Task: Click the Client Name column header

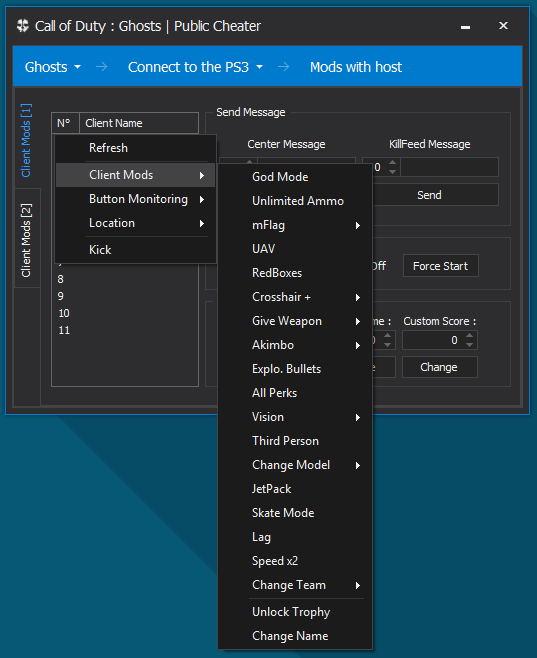Action: pos(139,123)
